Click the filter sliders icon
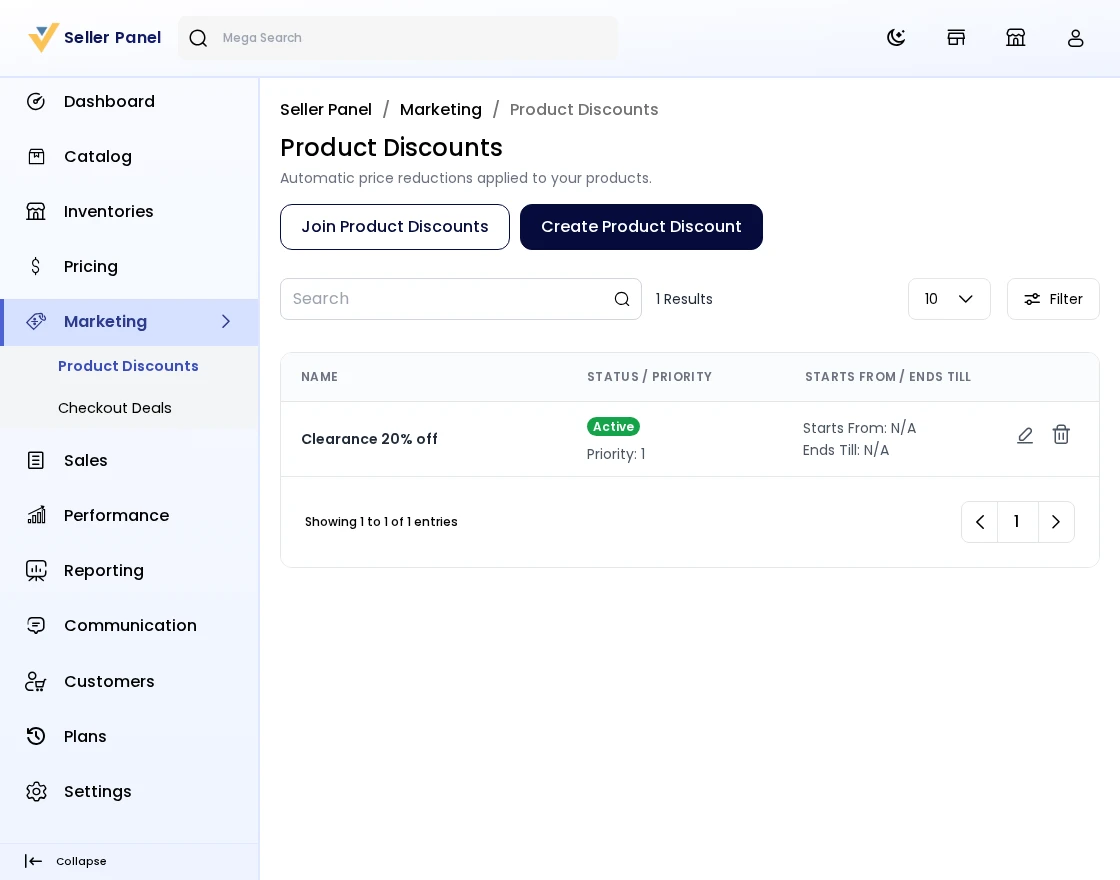 pyautogui.click(x=1032, y=299)
